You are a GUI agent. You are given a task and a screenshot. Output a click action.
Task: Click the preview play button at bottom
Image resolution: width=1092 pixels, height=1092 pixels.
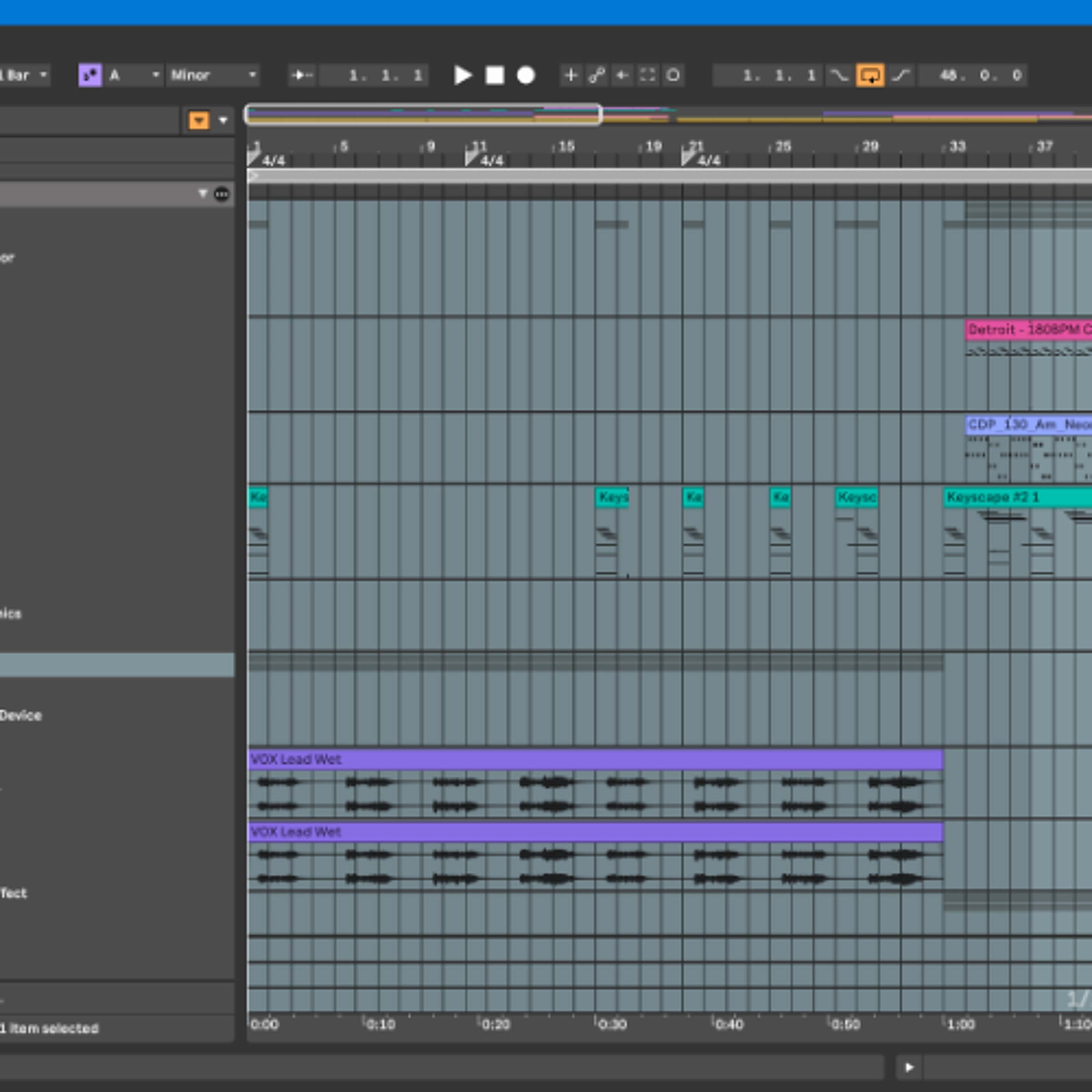coord(909,1067)
